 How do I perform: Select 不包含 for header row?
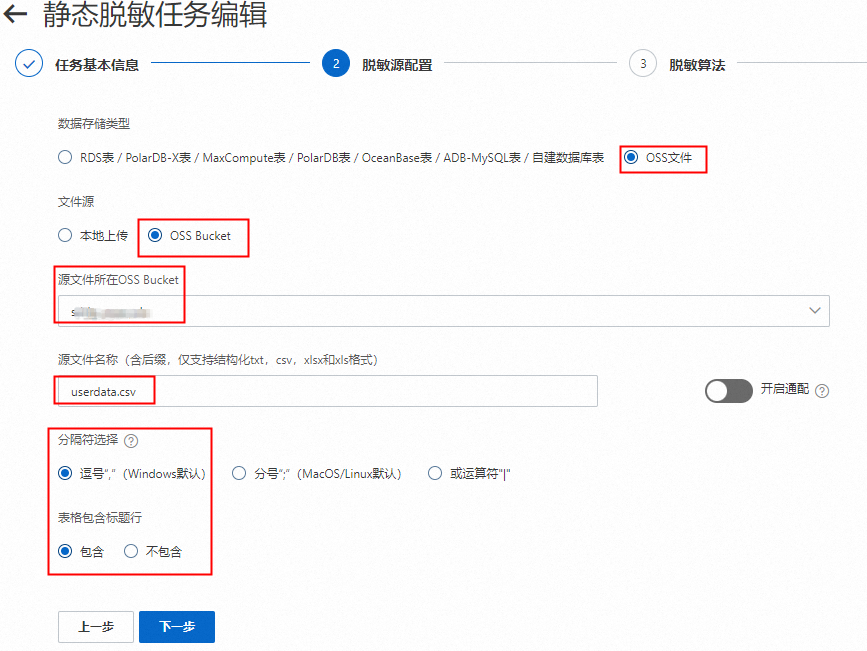coord(131,551)
